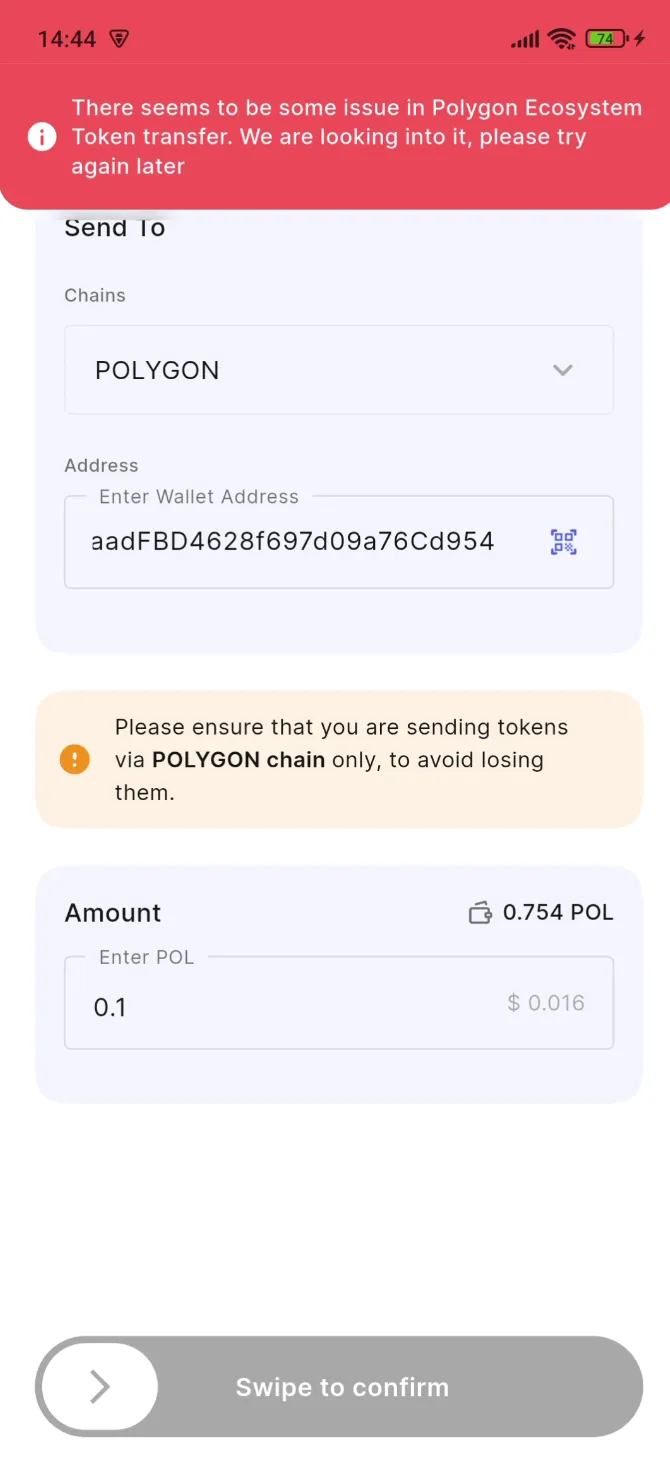Tap the orange warning exclamation icon
Image resolution: width=670 pixels, height=1458 pixels.
(75, 759)
